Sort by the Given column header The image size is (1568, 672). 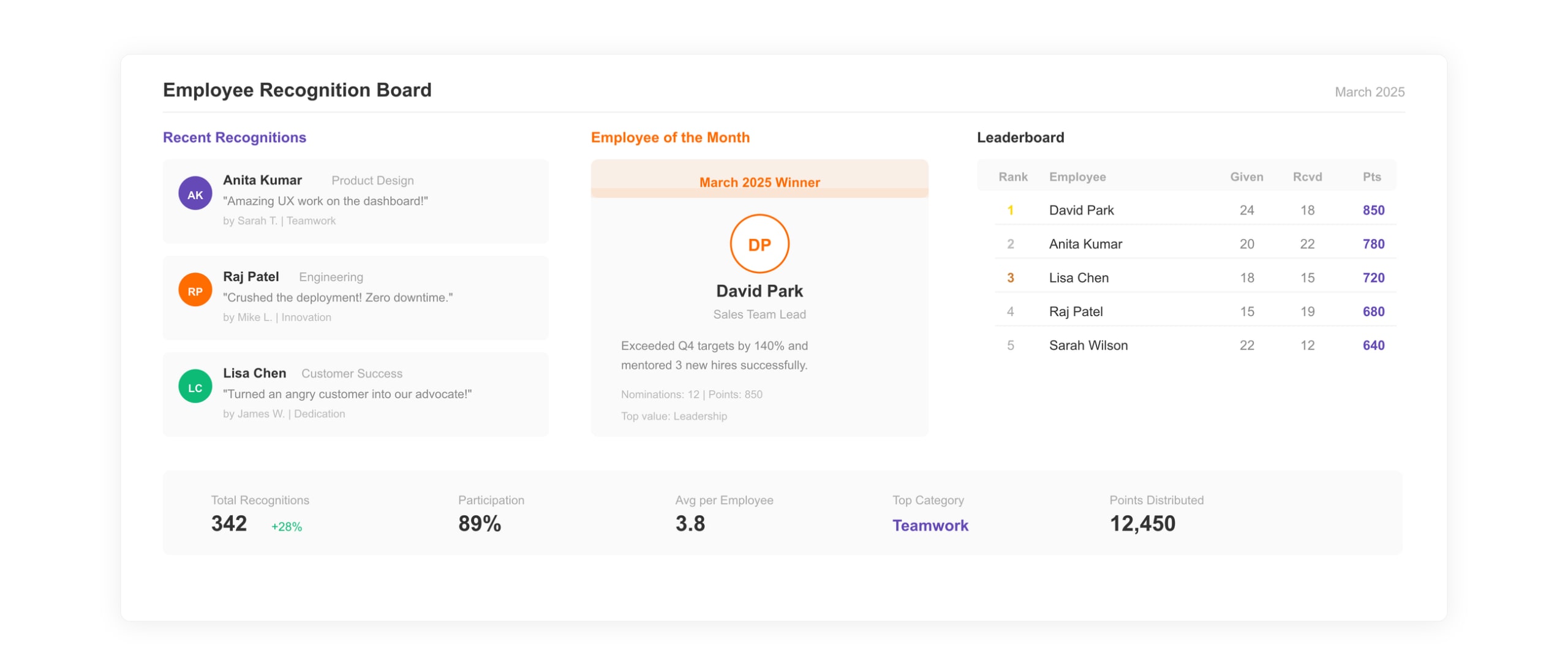pyautogui.click(x=1247, y=176)
